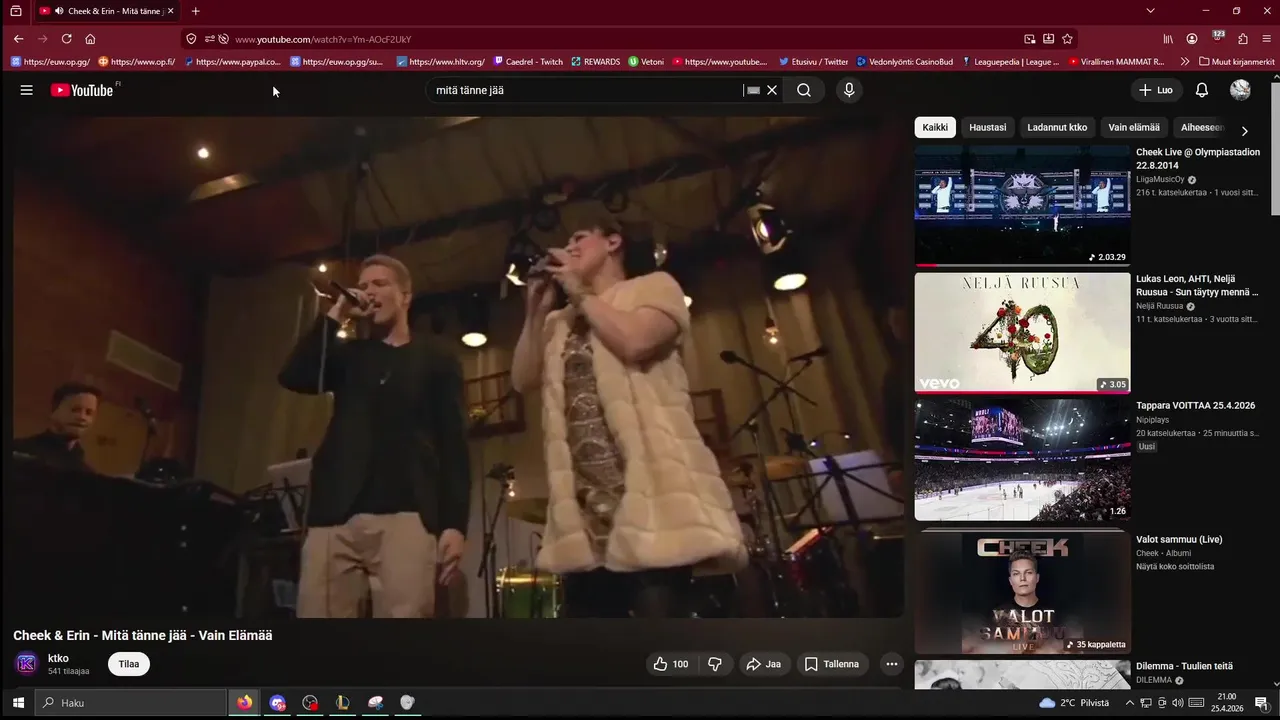Start voice search with the microphone

[x=849, y=90]
